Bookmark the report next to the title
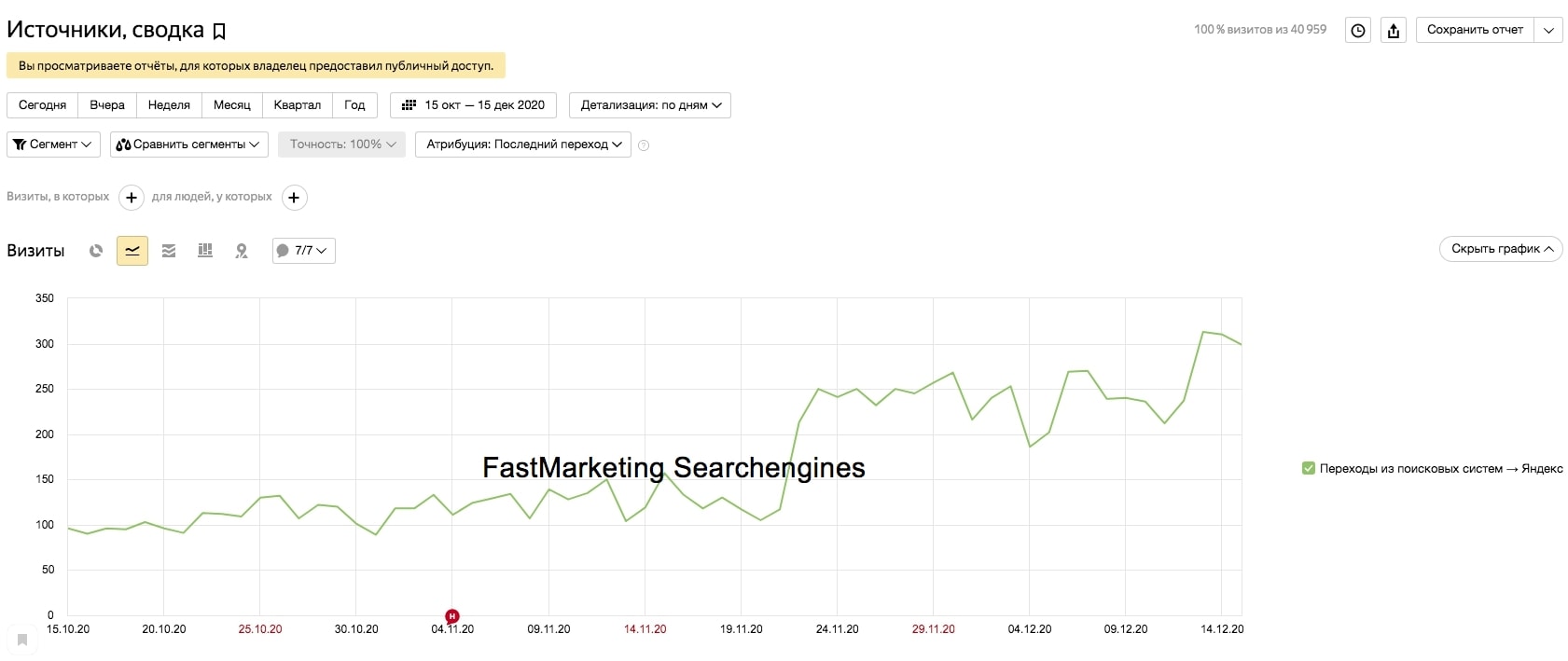Viewport: 1568px width, 661px height. (219, 32)
